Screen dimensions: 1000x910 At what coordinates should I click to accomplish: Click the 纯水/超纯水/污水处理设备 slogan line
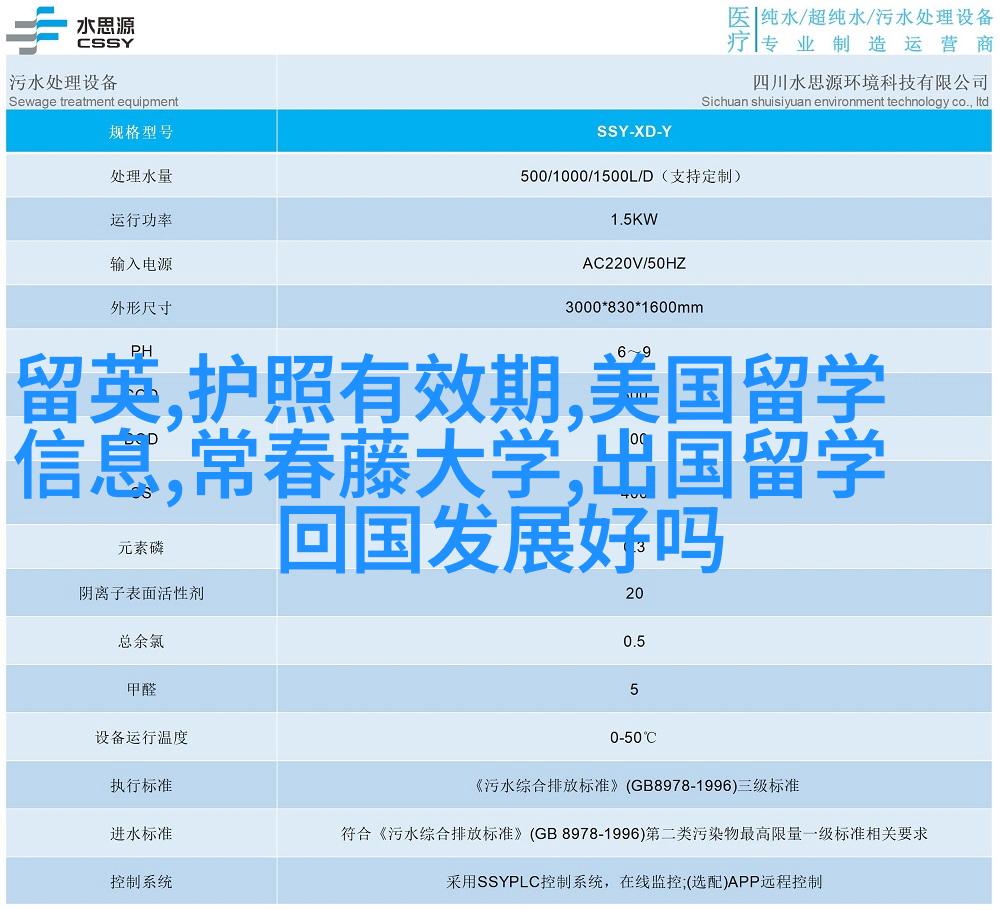[x=877, y=17]
